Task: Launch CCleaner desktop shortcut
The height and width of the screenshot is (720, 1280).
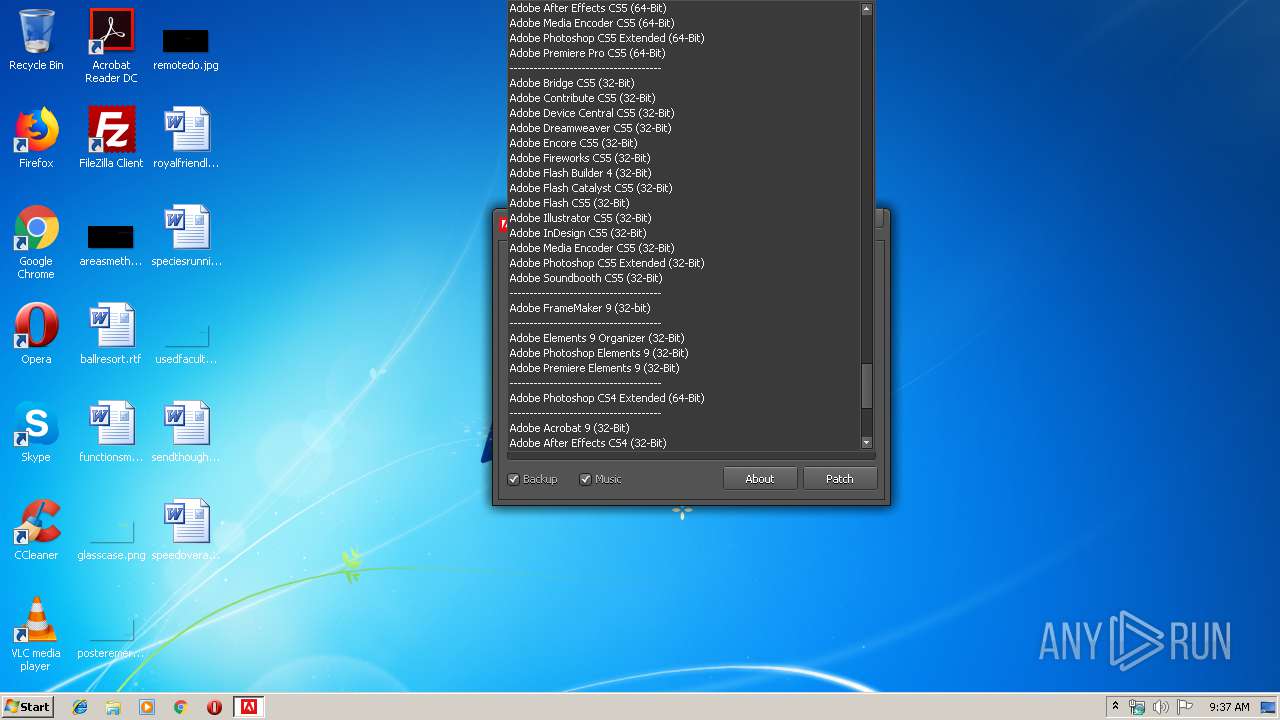Action: (36, 530)
